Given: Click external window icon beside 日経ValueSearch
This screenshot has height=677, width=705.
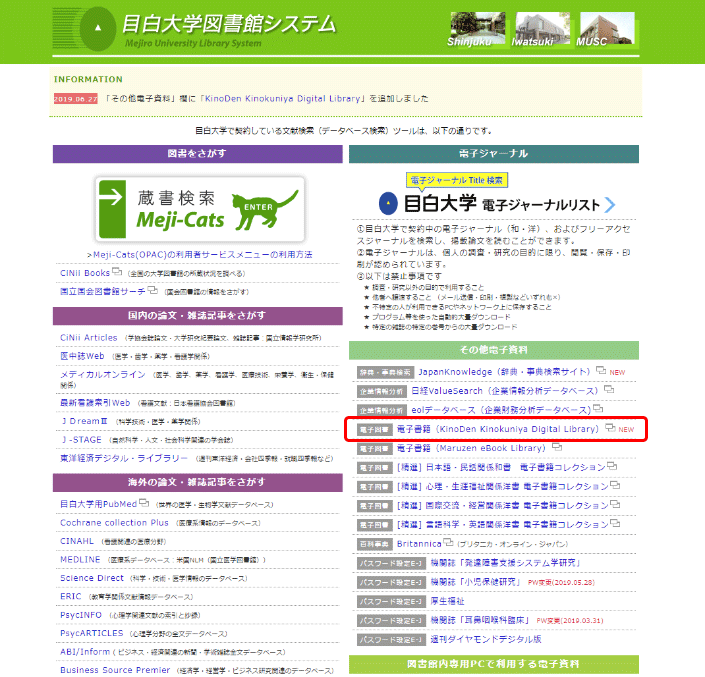Looking at the screenshot, I should tap(609, 389).
